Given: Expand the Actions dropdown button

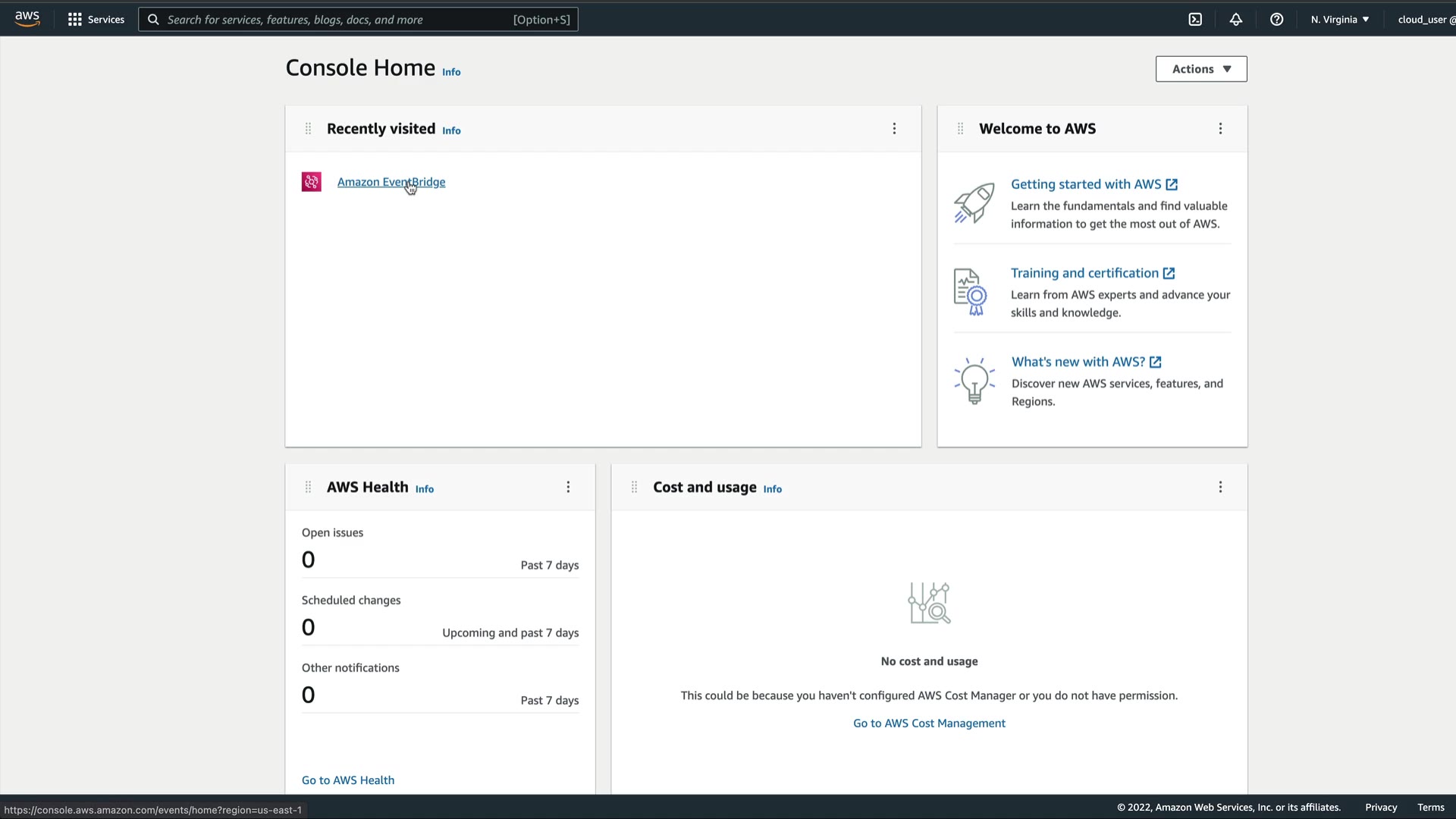Looking at the screenshot, I should (1200, 69).
